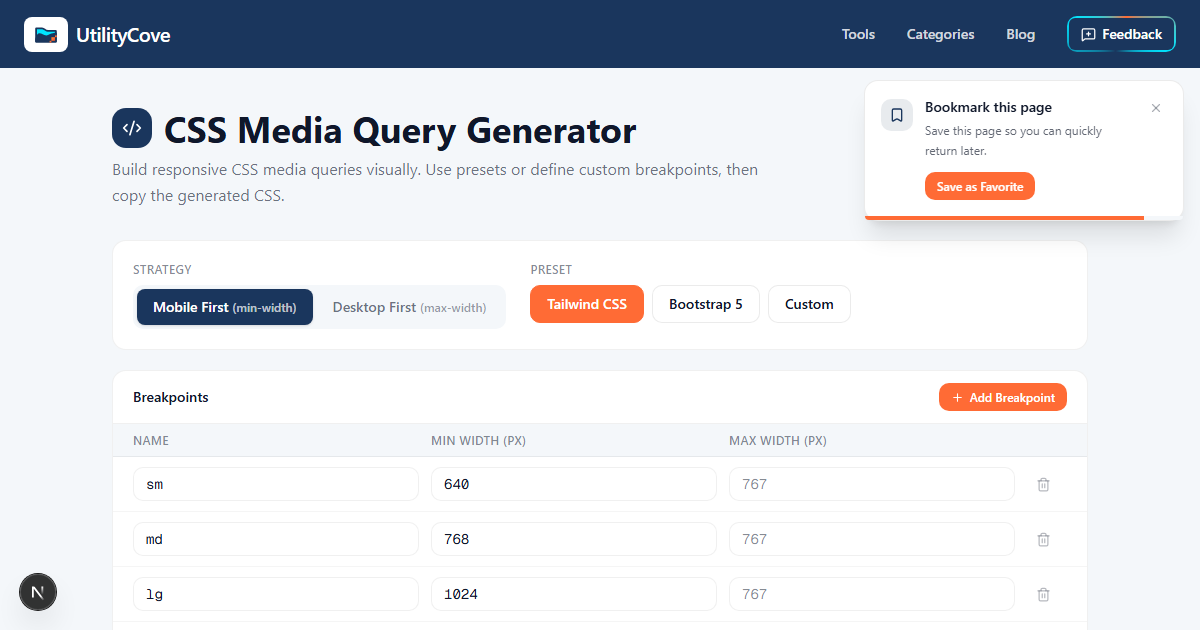Click the NAME column header
Screen dimensions: 1200x630
(151, 441)
